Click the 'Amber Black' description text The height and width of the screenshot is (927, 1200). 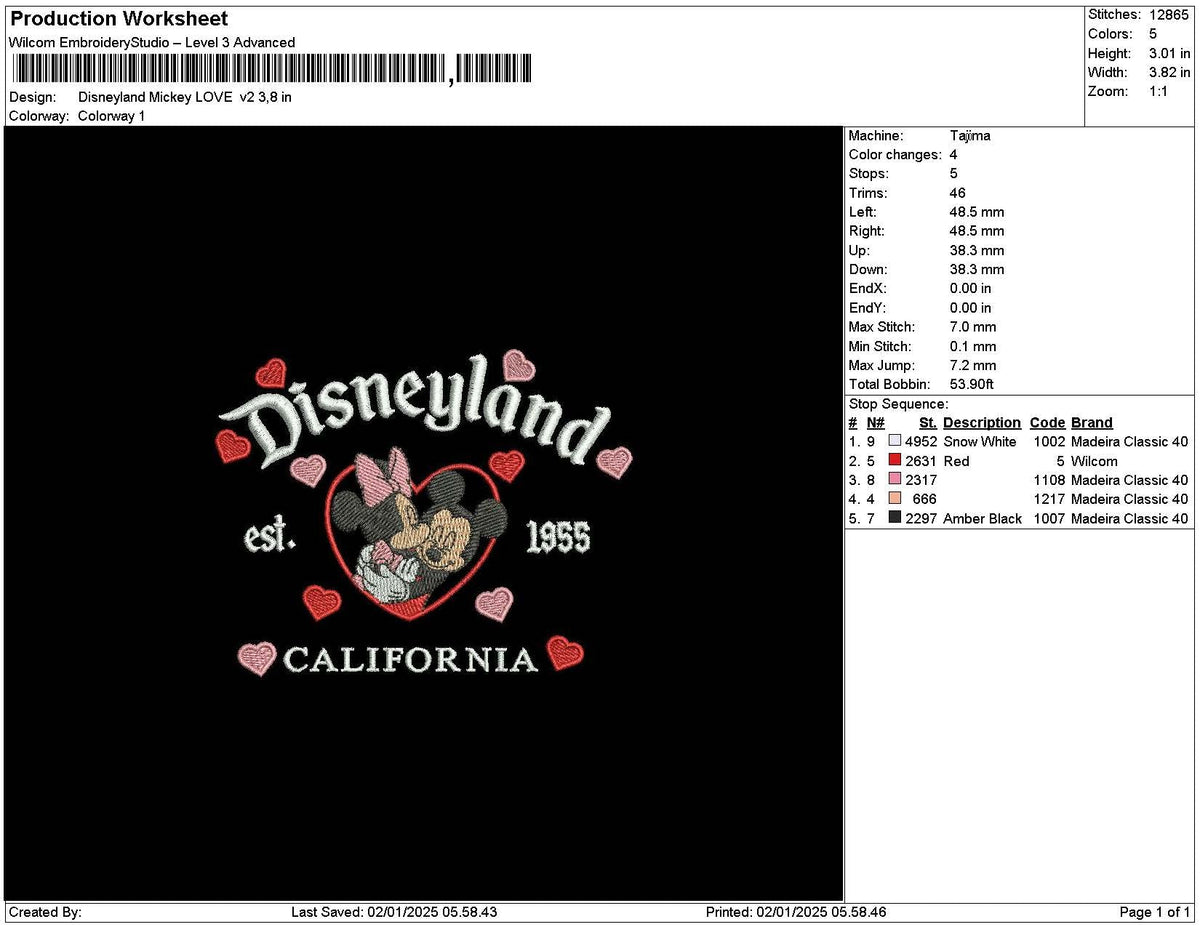click(983, 518)
